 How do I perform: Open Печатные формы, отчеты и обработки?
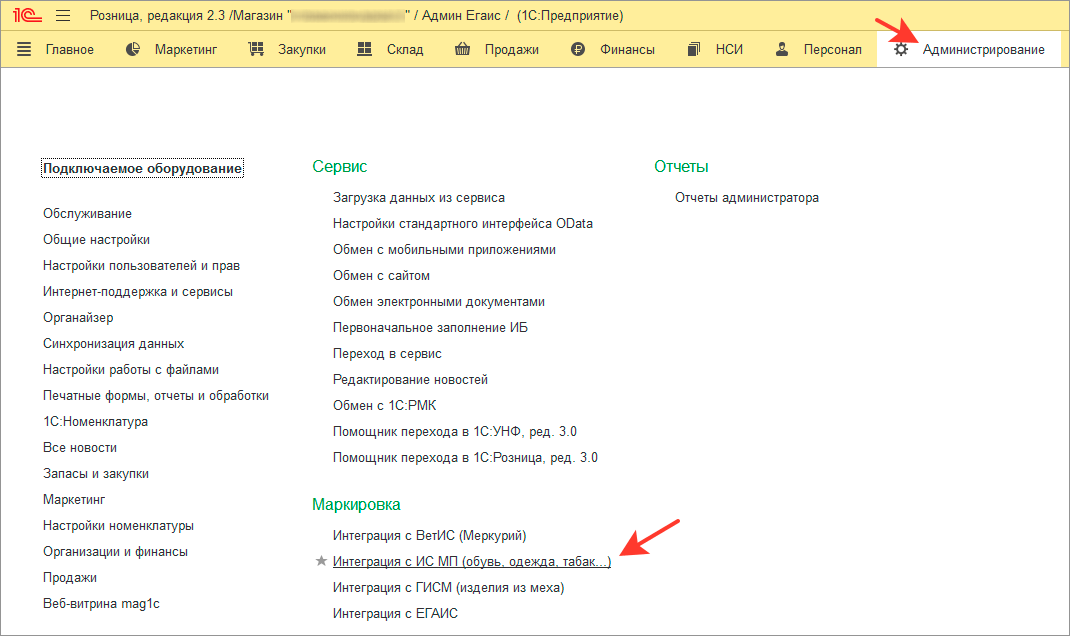coord(156,395)
